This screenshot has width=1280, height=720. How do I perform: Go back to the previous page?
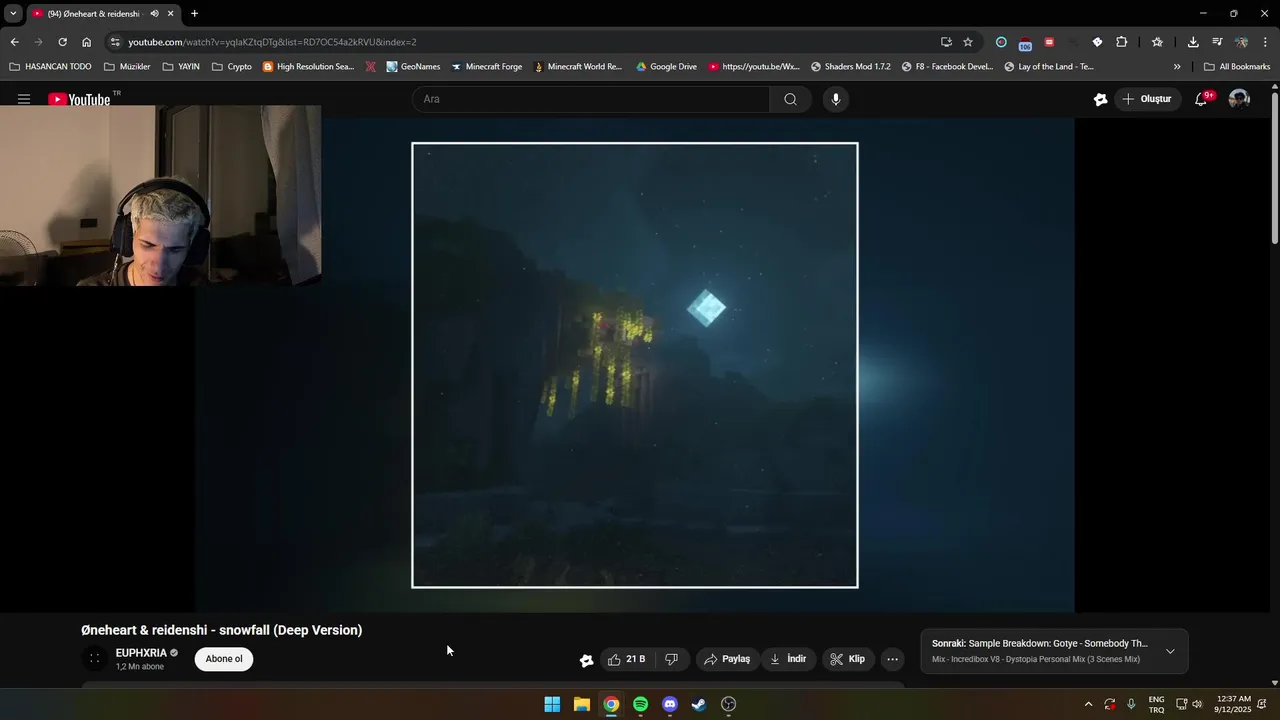[x=14, y=42]
